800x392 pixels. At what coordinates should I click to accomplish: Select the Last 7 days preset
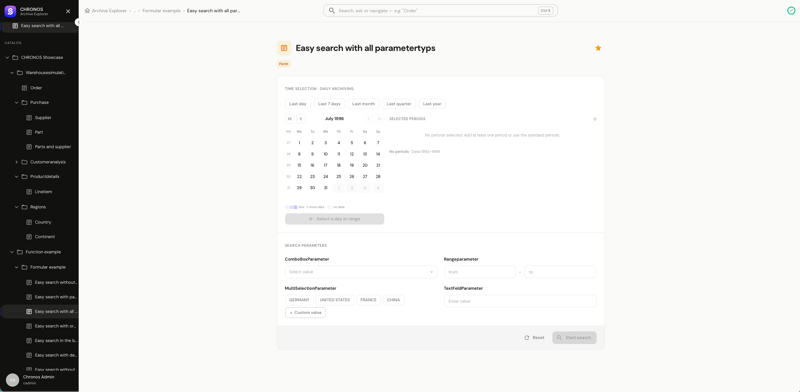pyautogui.click(x=329, y=104)
